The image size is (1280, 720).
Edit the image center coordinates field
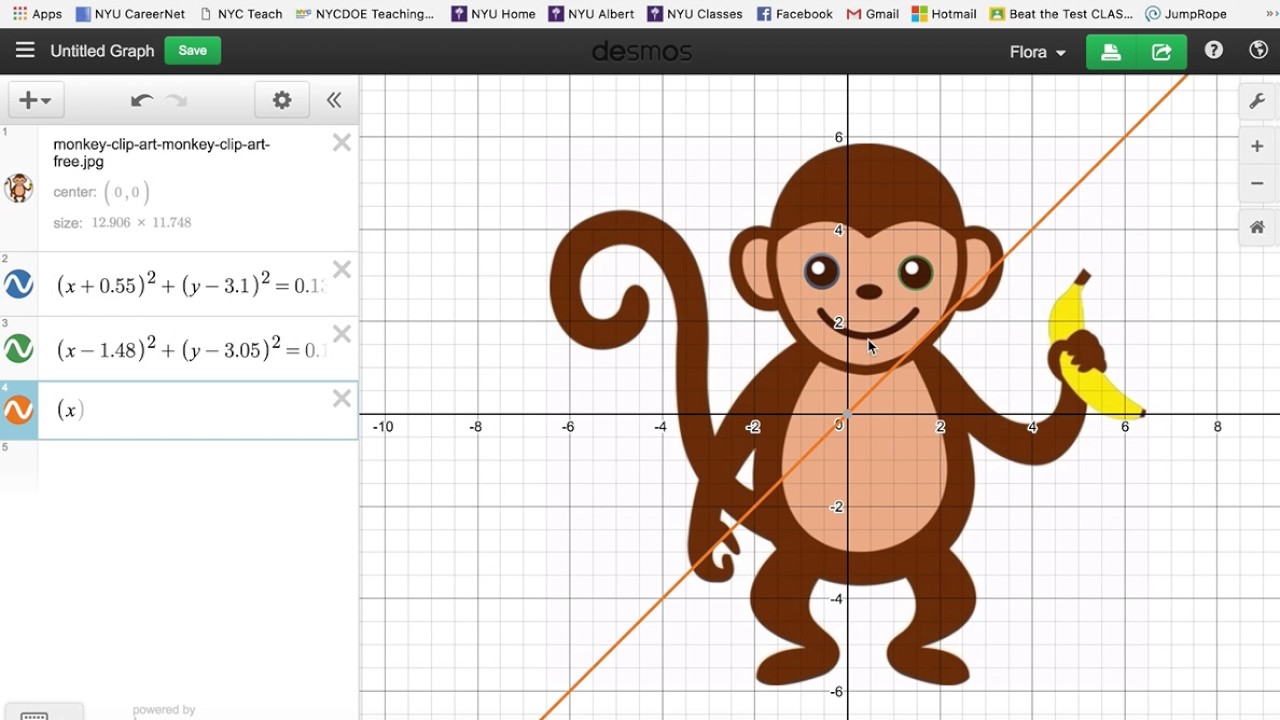[126, 192]
